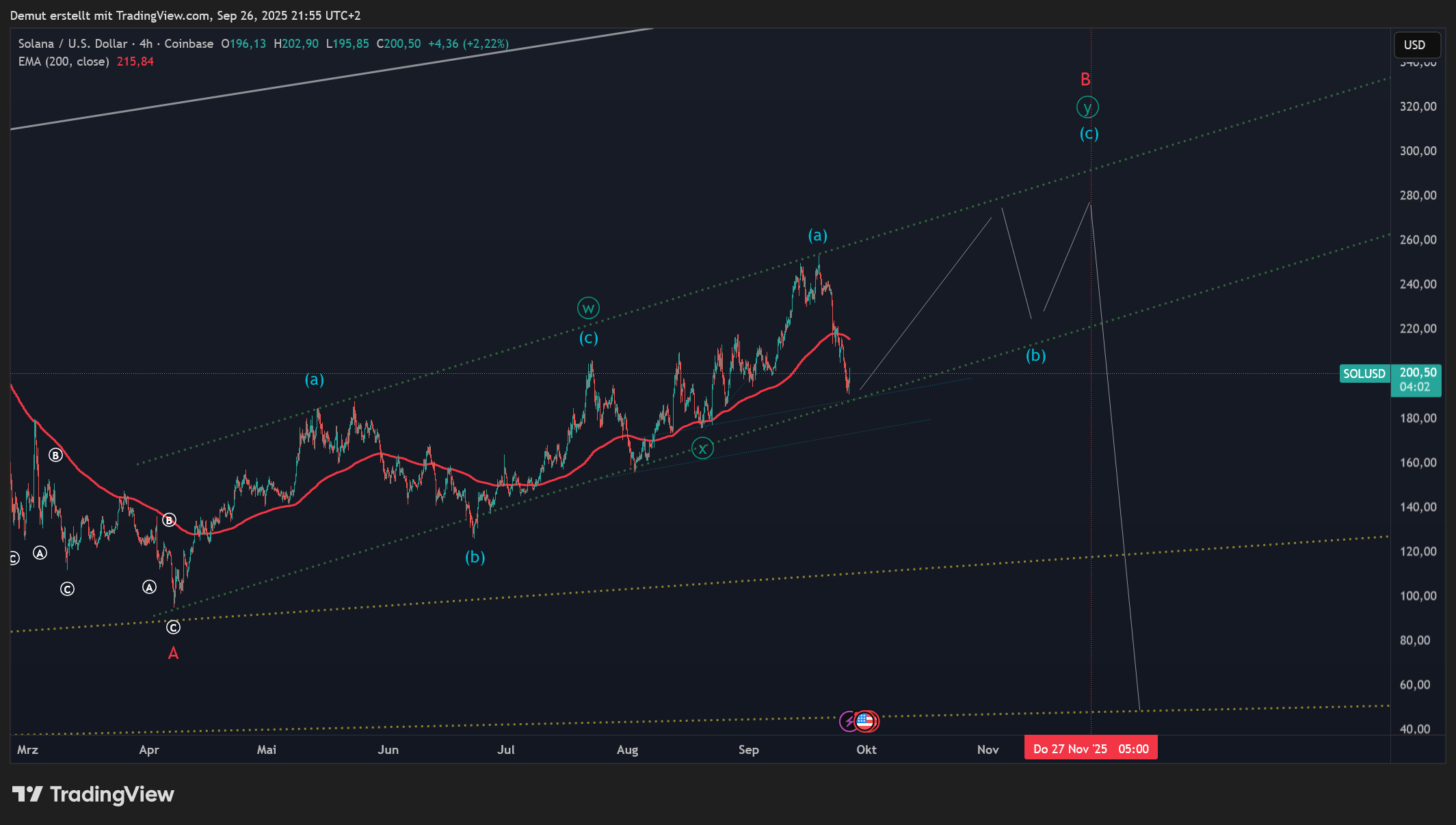This screenshot has width=1456, height=825.
Task: Select the circled w wave label
Action: coord(588,308)
